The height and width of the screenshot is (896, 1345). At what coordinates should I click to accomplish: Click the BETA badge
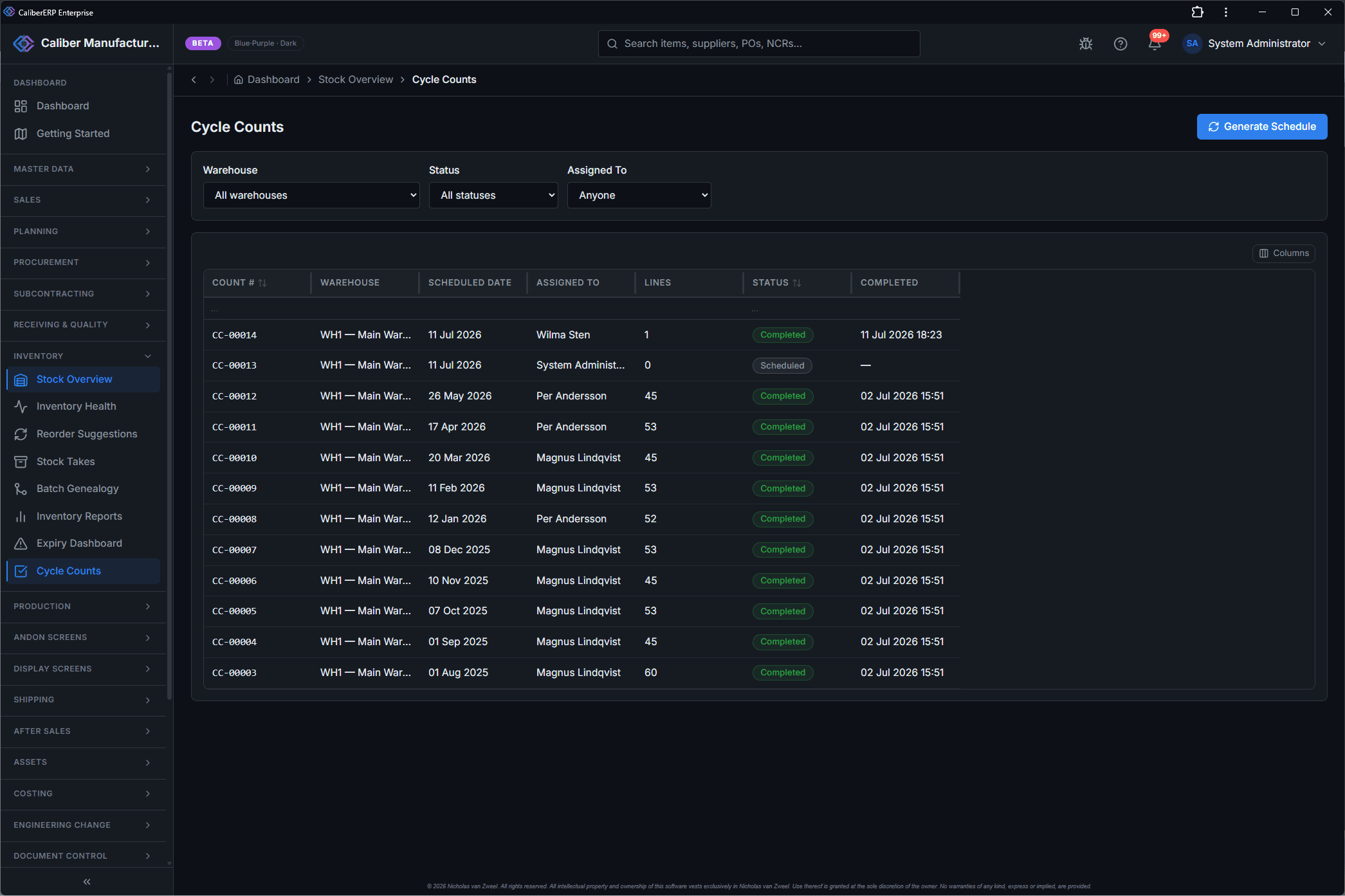pyautogui.click(x=203, y=43)
